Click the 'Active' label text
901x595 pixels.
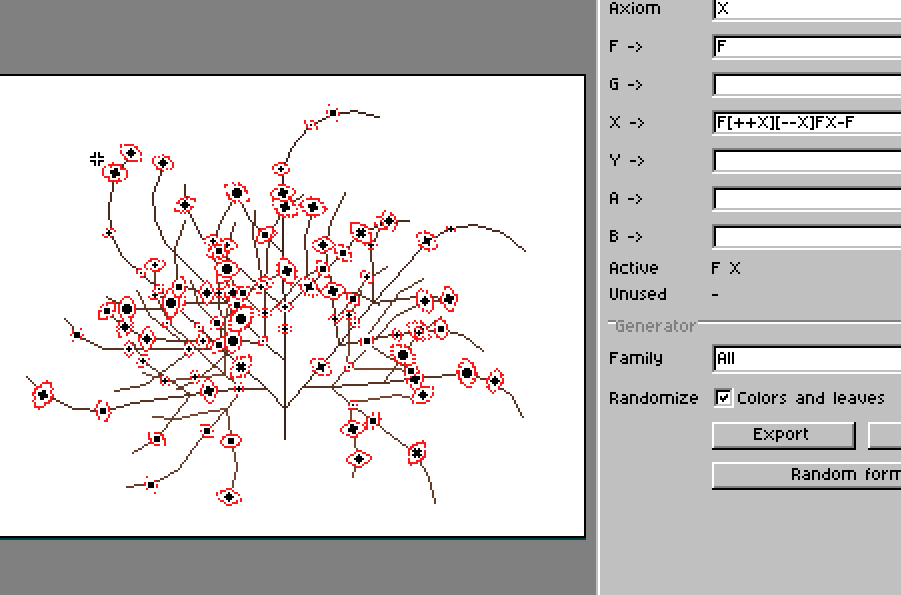pyautogui.click(x=633, y=268)
